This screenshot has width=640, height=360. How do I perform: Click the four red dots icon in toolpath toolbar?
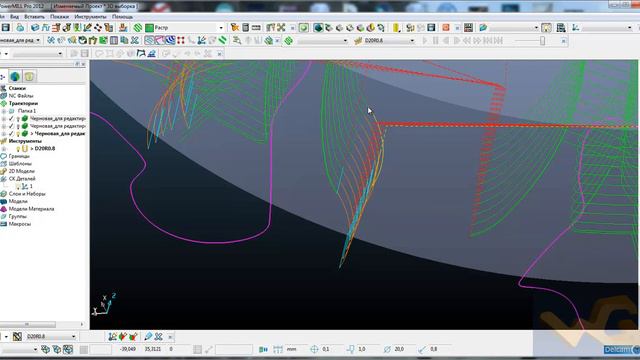(x=180, y=40)
